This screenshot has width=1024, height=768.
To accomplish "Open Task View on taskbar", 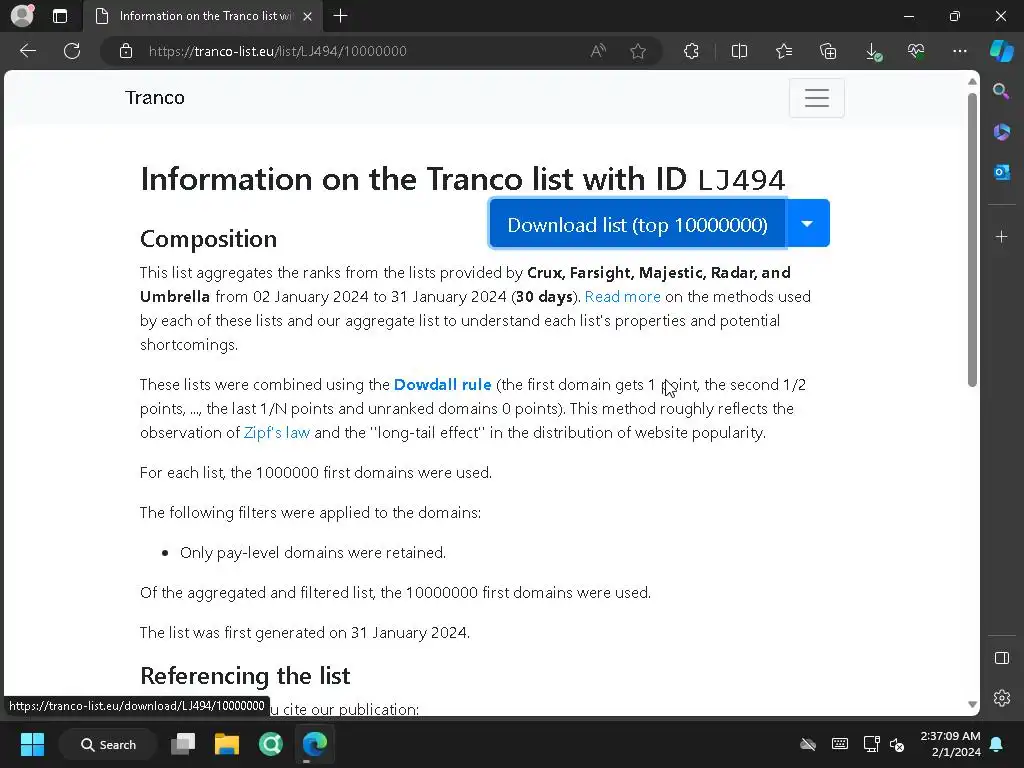I will (183, 744).
